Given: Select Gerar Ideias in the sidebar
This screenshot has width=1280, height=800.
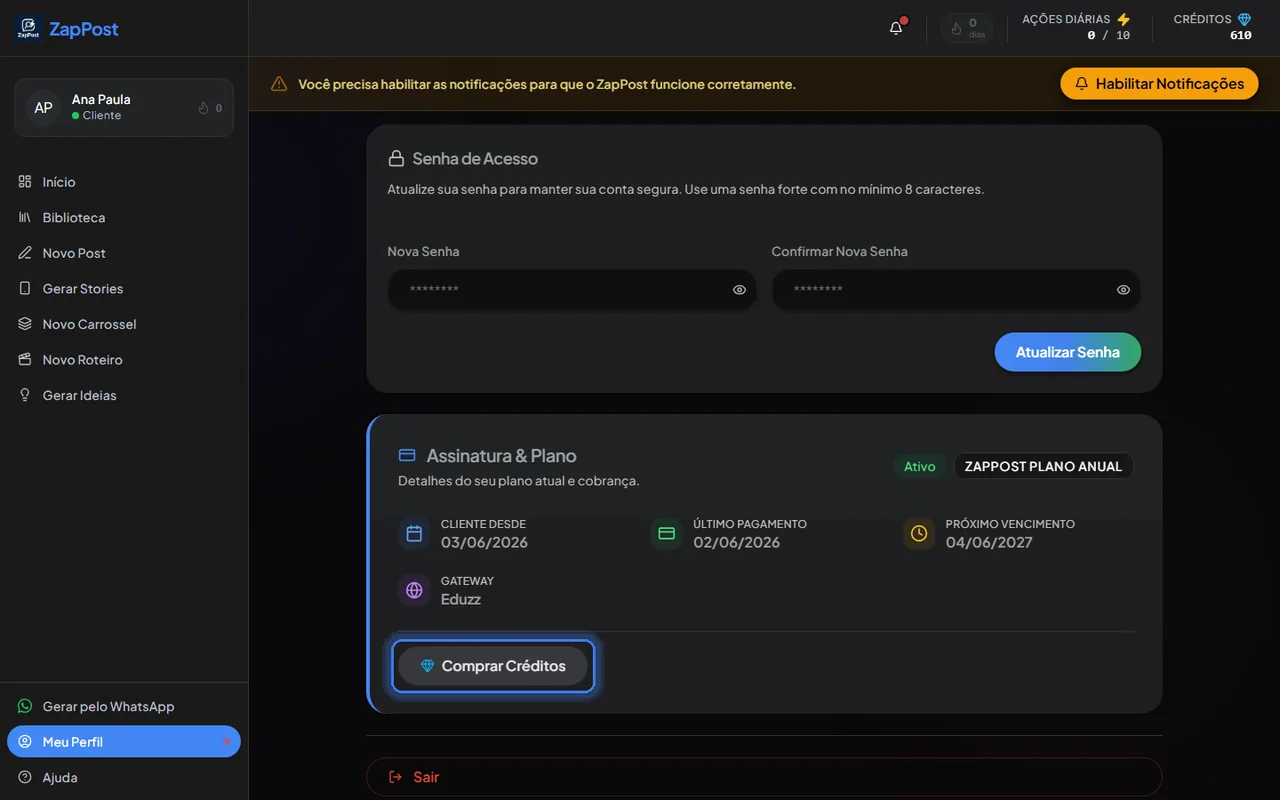Looking at the screenshot, I should pyautogui.click(x=124, y=395).
